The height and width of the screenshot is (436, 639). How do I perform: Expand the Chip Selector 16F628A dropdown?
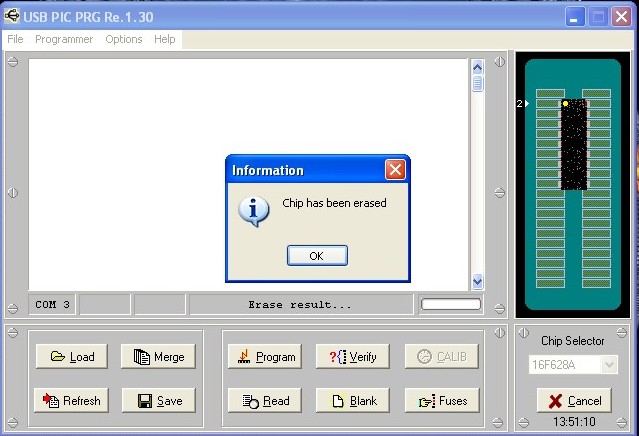tap(609, 366)
